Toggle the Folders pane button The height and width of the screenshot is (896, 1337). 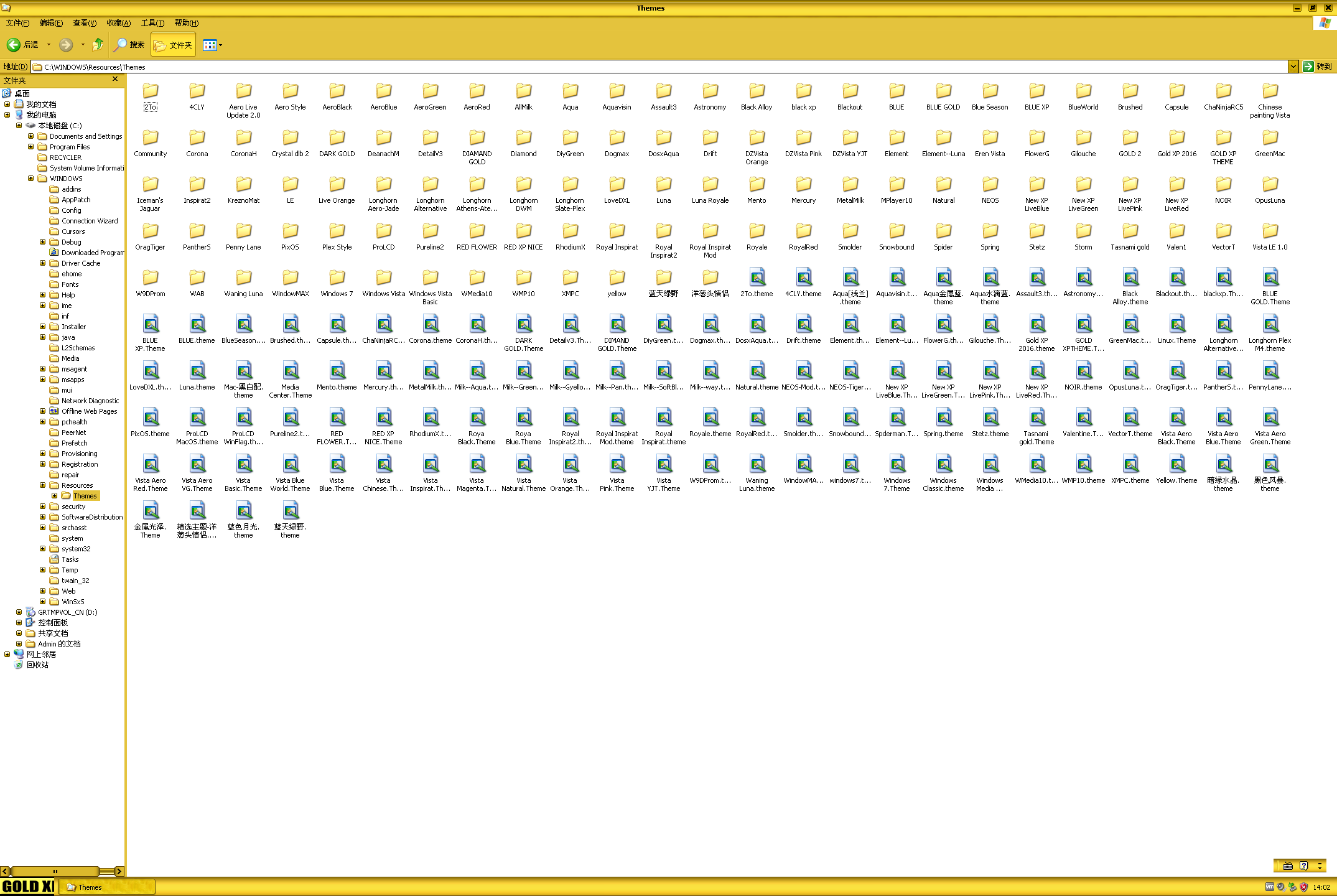click(174, 45)
